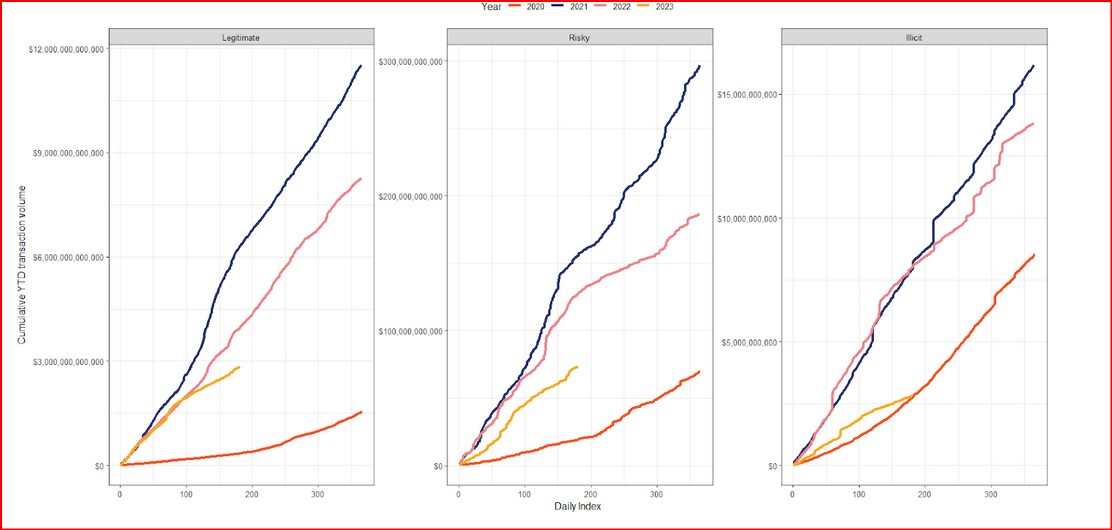Click the '$0' label of the Risky panel
1112x530 pixels.
pyautogui.click(x=439, y=466)
